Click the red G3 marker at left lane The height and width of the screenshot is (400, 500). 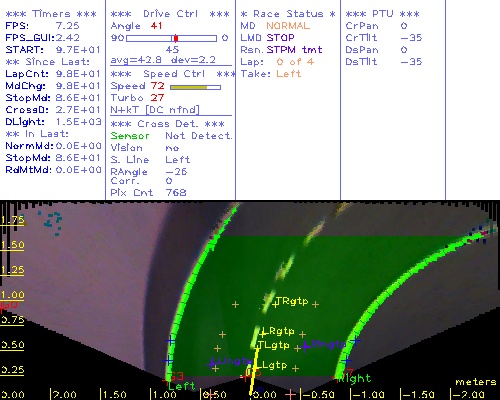pos(177,376)
